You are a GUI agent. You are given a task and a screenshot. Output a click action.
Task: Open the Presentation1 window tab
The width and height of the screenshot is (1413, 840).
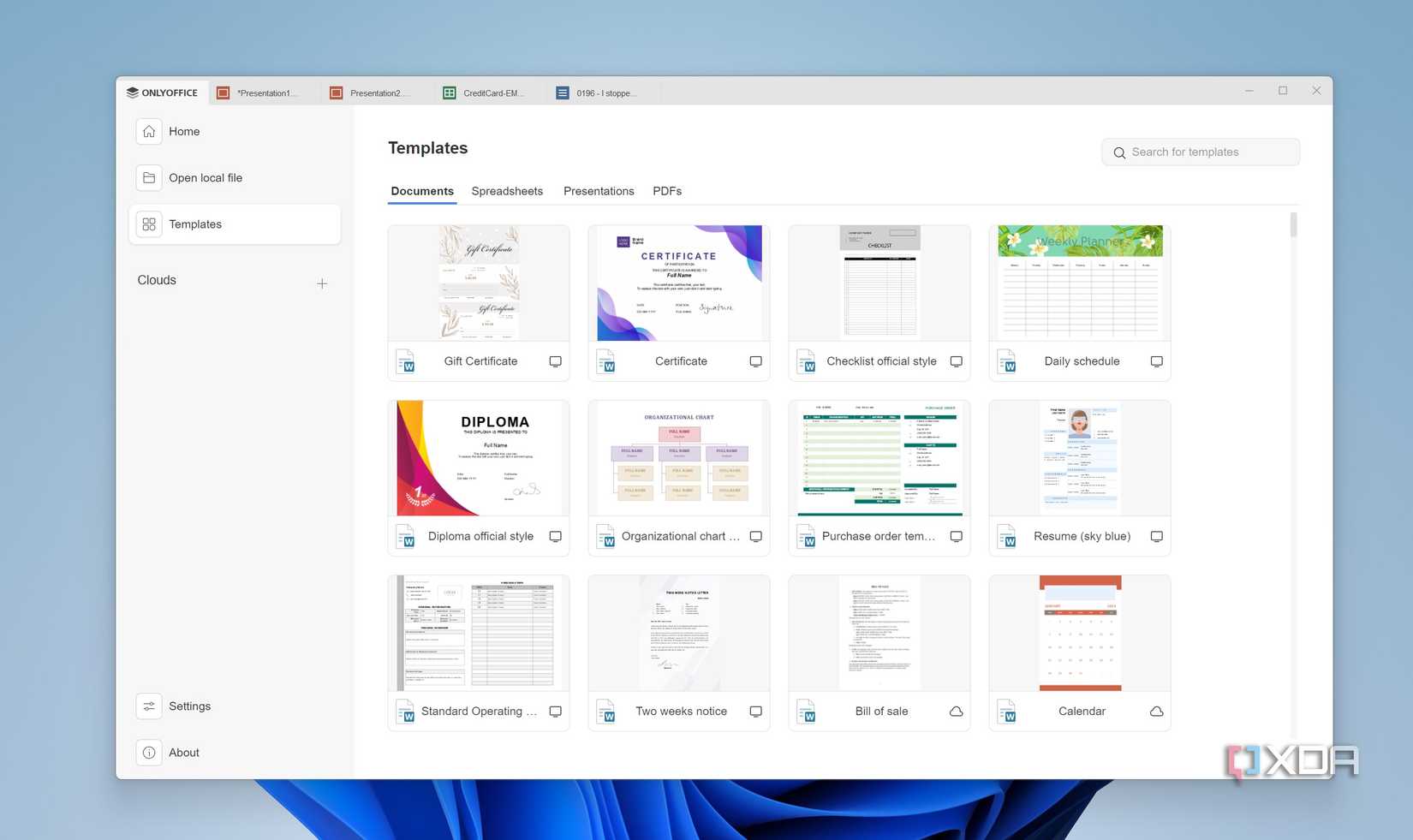click(264, 92)
